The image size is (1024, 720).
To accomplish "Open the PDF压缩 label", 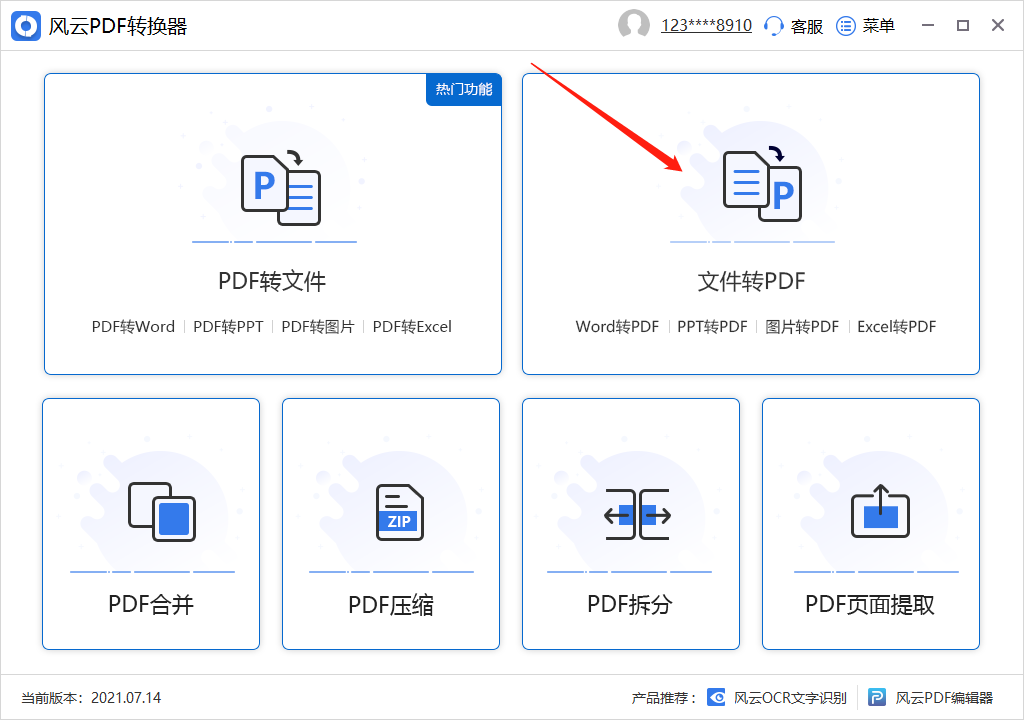I will 391,605.
